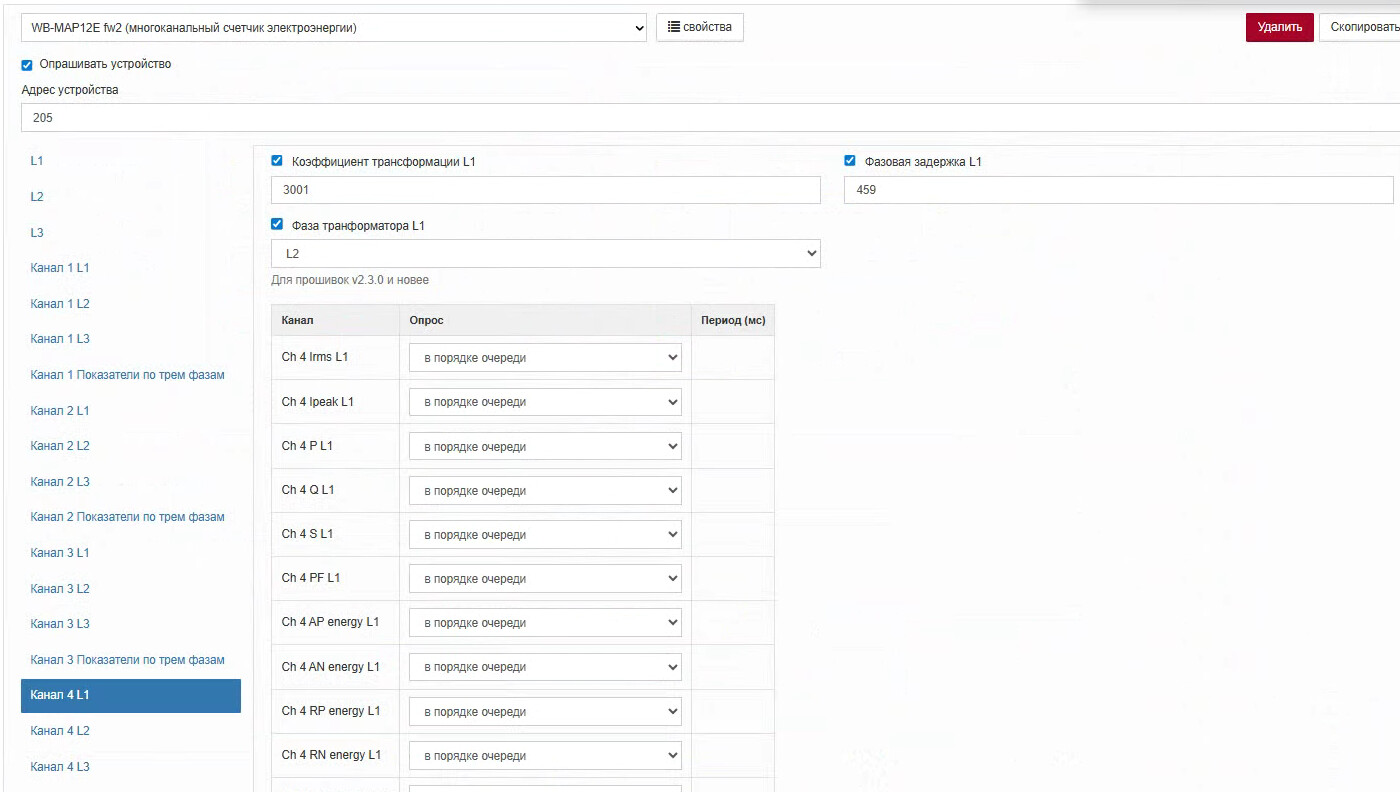Expand the Фаза транформатора L1 dropdown

545,254
